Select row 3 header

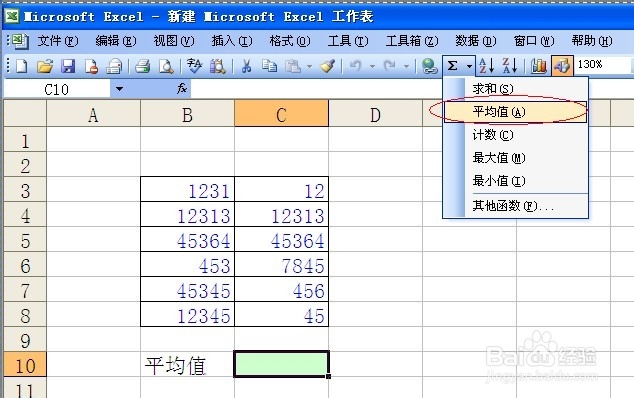click(25, 190)
